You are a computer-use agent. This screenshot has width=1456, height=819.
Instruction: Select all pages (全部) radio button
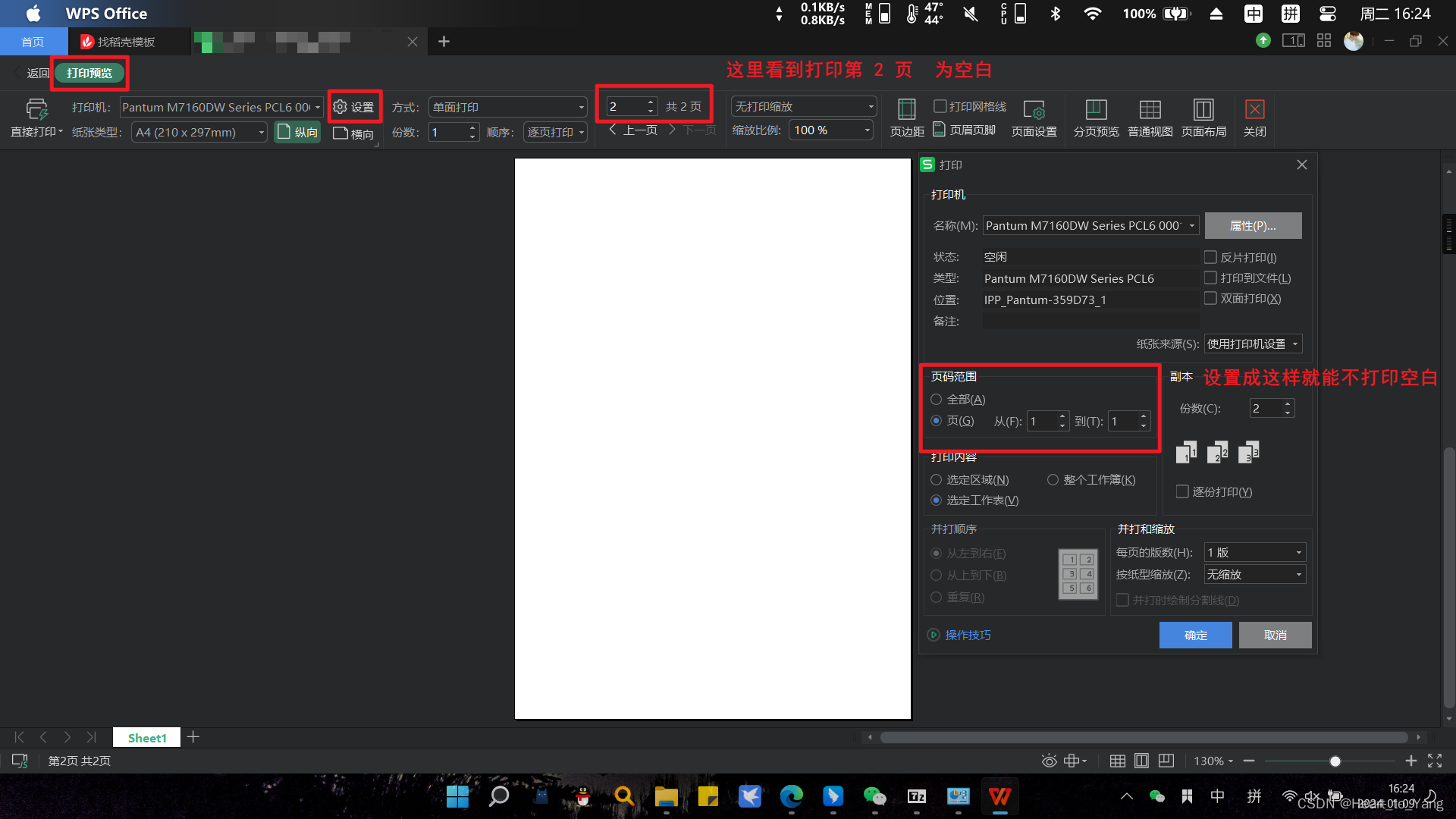(x=937, y=400)
